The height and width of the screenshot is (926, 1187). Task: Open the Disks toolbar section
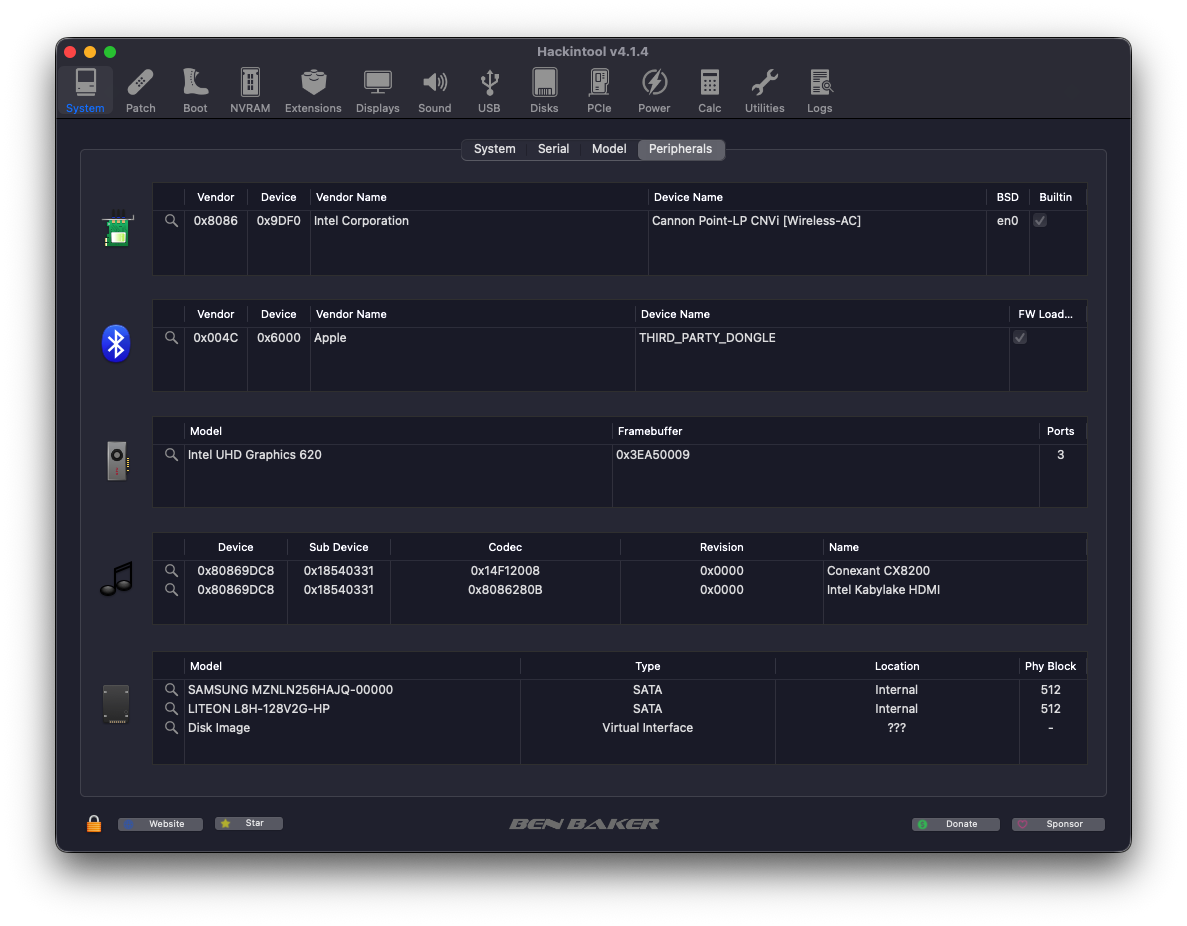[x=544, y=91]
